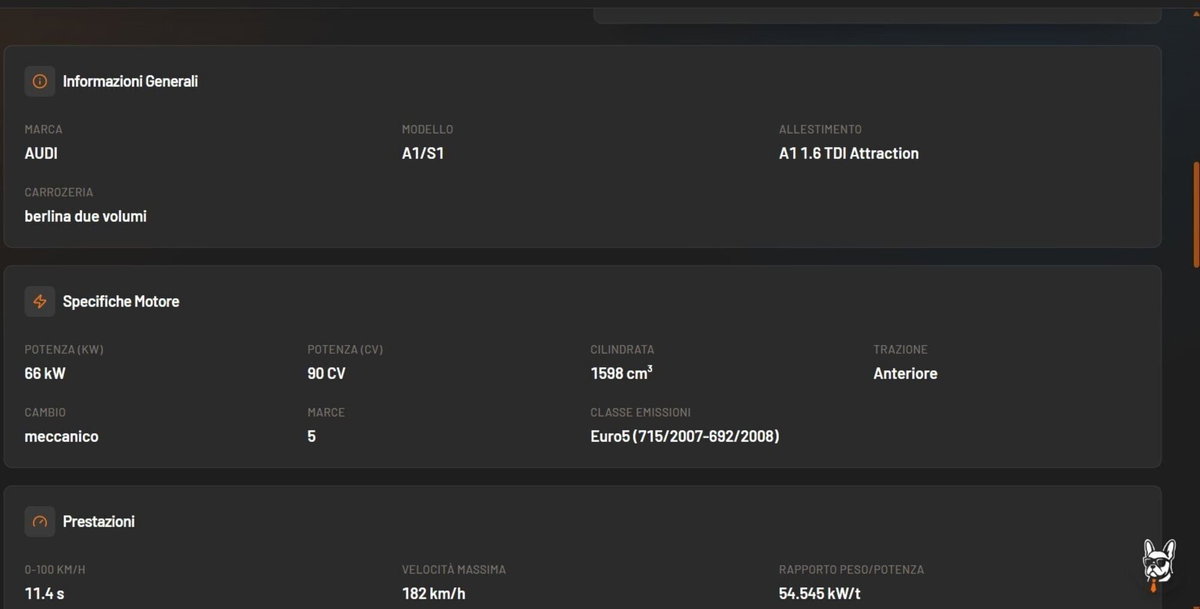
Task: Open the dog mascot chat widget
Action: coord(1158,566)
